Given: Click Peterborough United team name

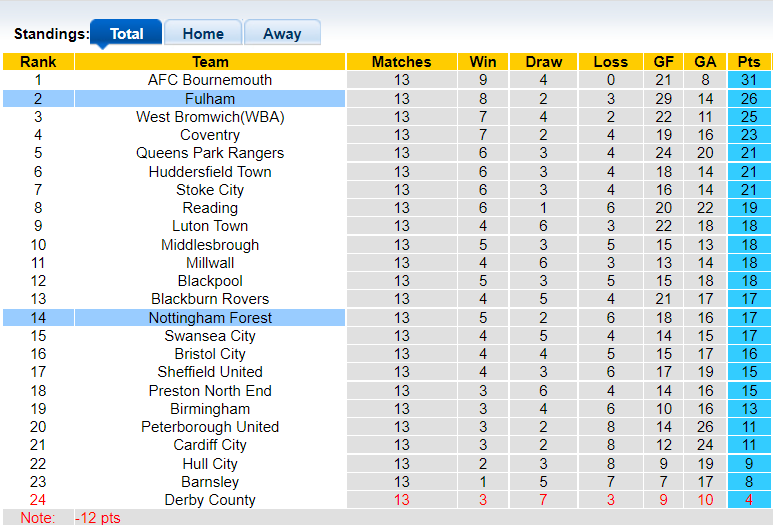Looking at the screenshot, I should 210,427.
